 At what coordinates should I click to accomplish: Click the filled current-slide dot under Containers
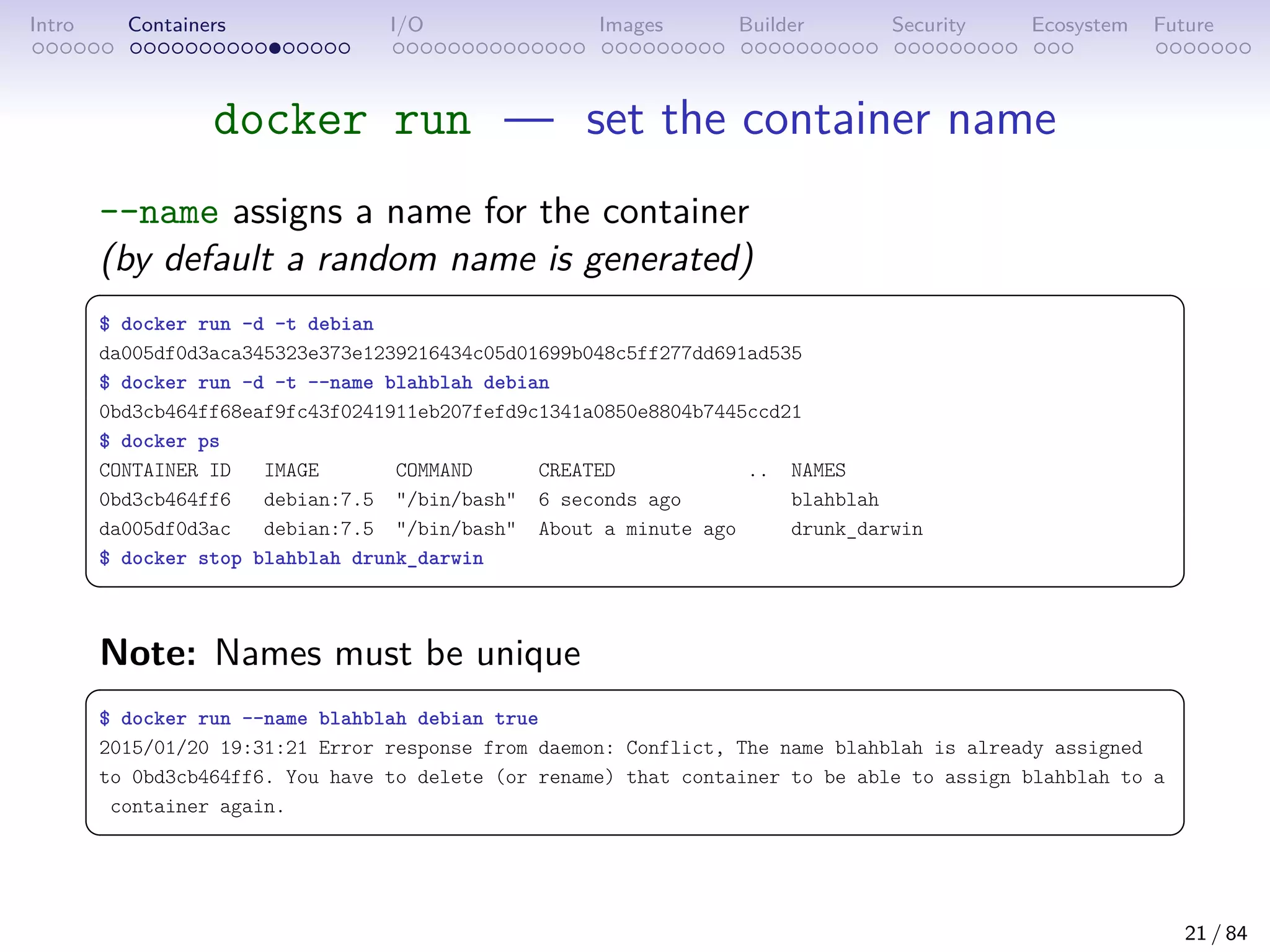(x=275, y=48)
